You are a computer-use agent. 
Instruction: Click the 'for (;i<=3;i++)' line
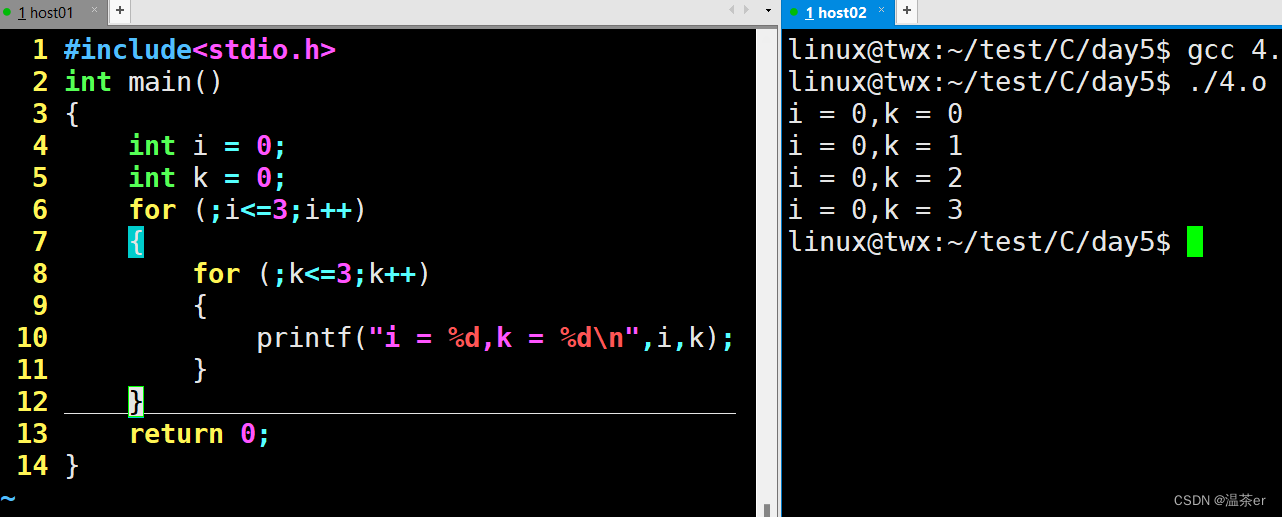coord(248,210)
